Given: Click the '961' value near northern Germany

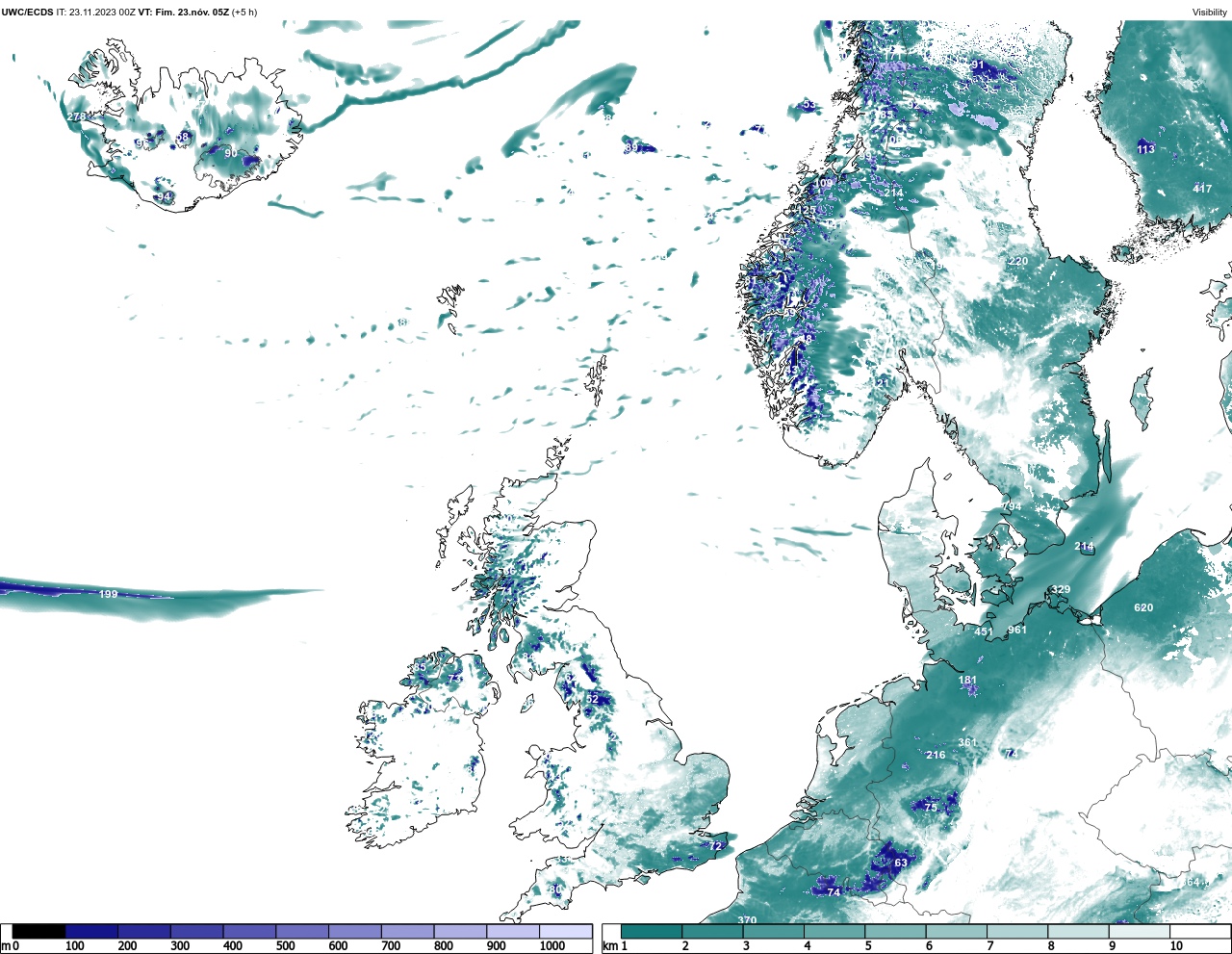Looking at the screenshot, I should tap(1017, 631).
